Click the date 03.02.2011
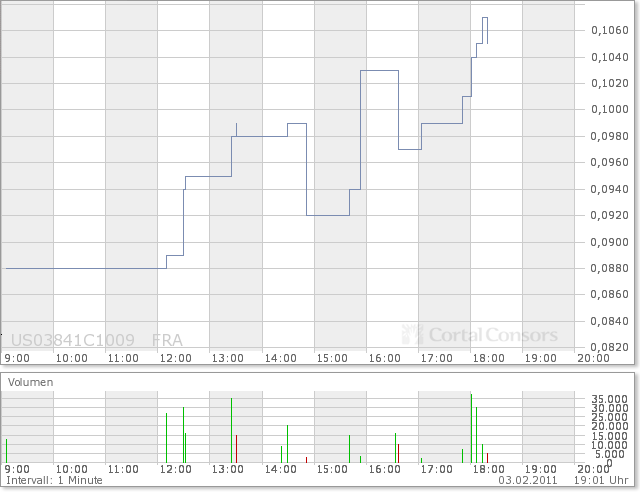 coord(527,480)
